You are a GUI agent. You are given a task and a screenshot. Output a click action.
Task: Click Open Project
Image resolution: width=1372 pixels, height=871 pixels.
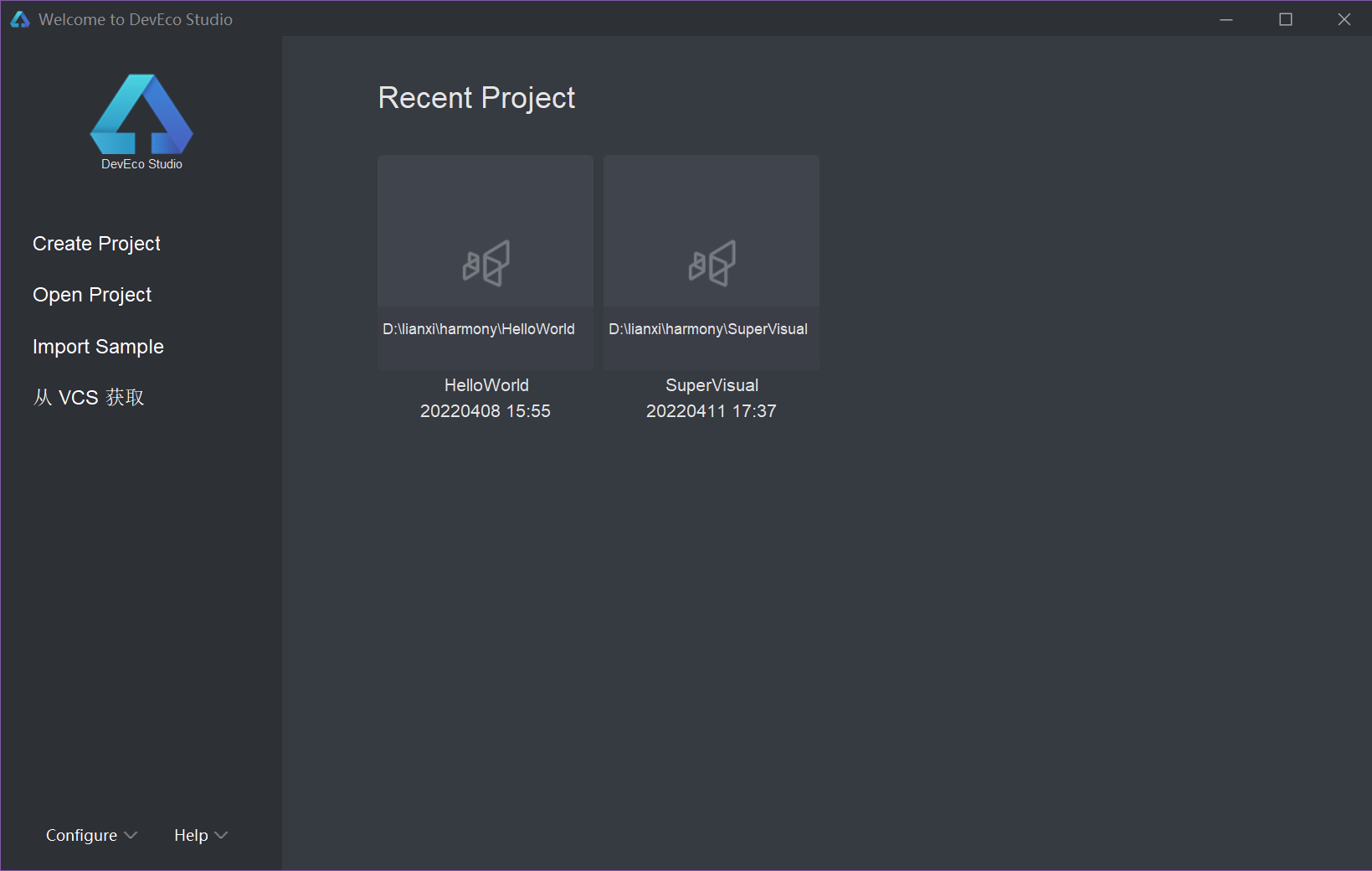point(92,295)
